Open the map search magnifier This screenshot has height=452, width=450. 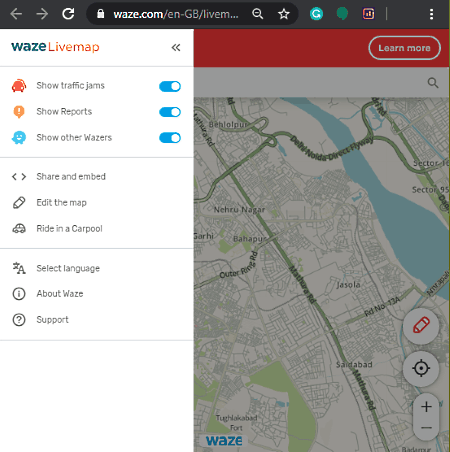click(433, 83)
